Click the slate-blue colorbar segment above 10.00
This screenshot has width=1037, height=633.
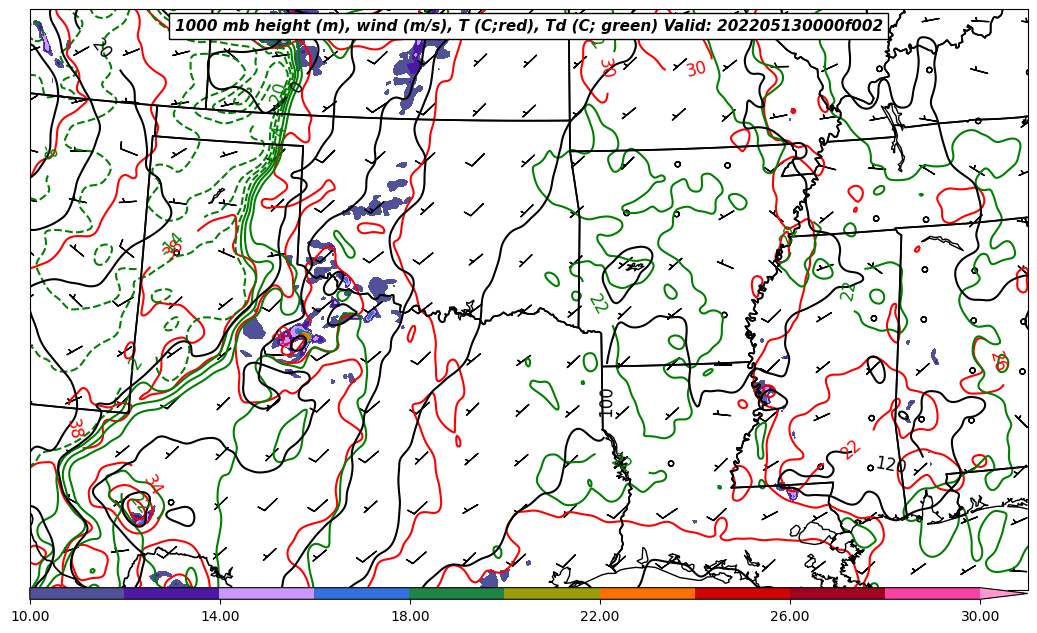pos(77,593)
